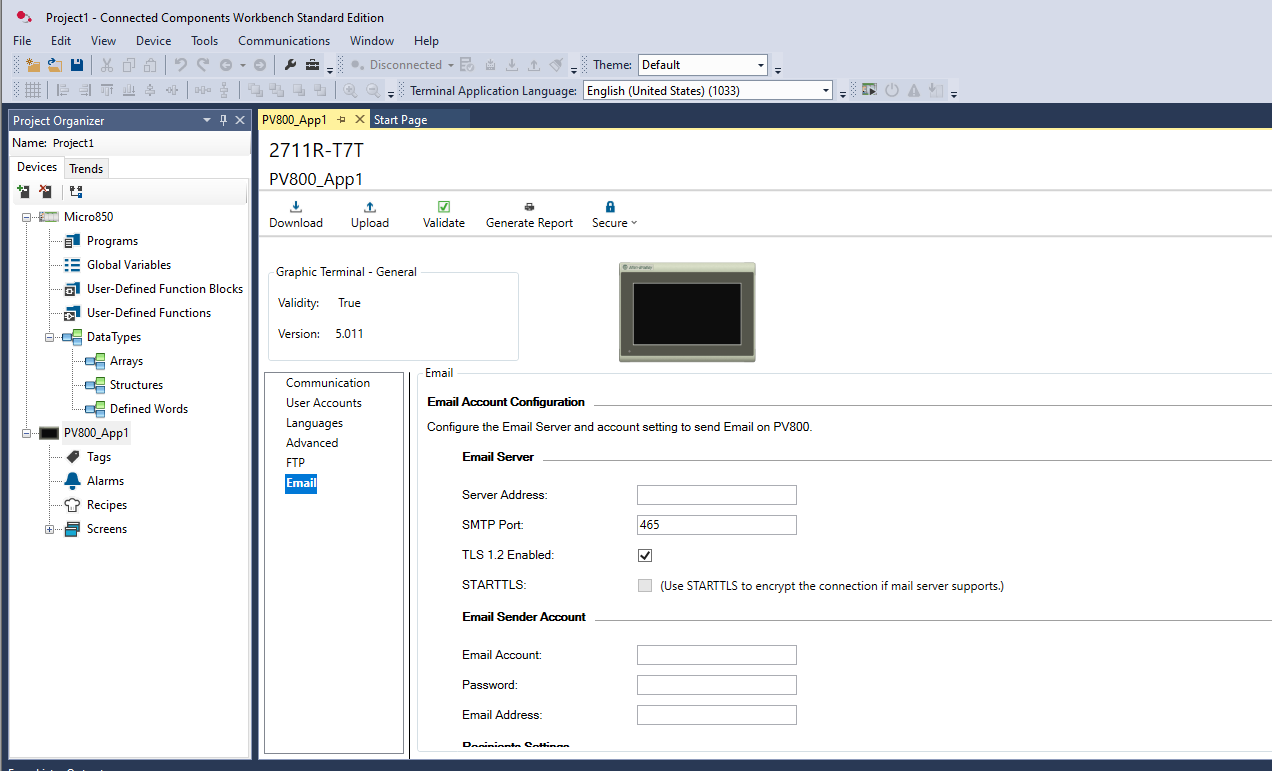Open the Disconnected status dropdown

[x=451, y=65]
